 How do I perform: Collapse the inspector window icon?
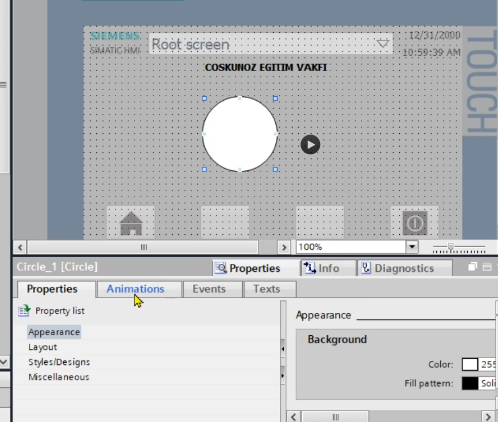(x=487, y=267)
